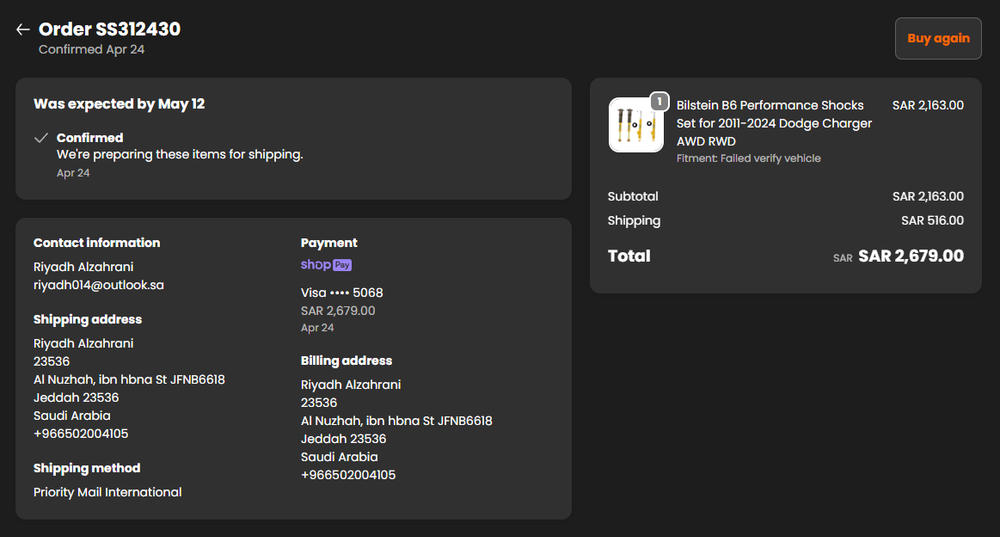Click the Subtotal label
Image resolution: width=1000 pixels, height=537 pixels.
click(633, 196)
